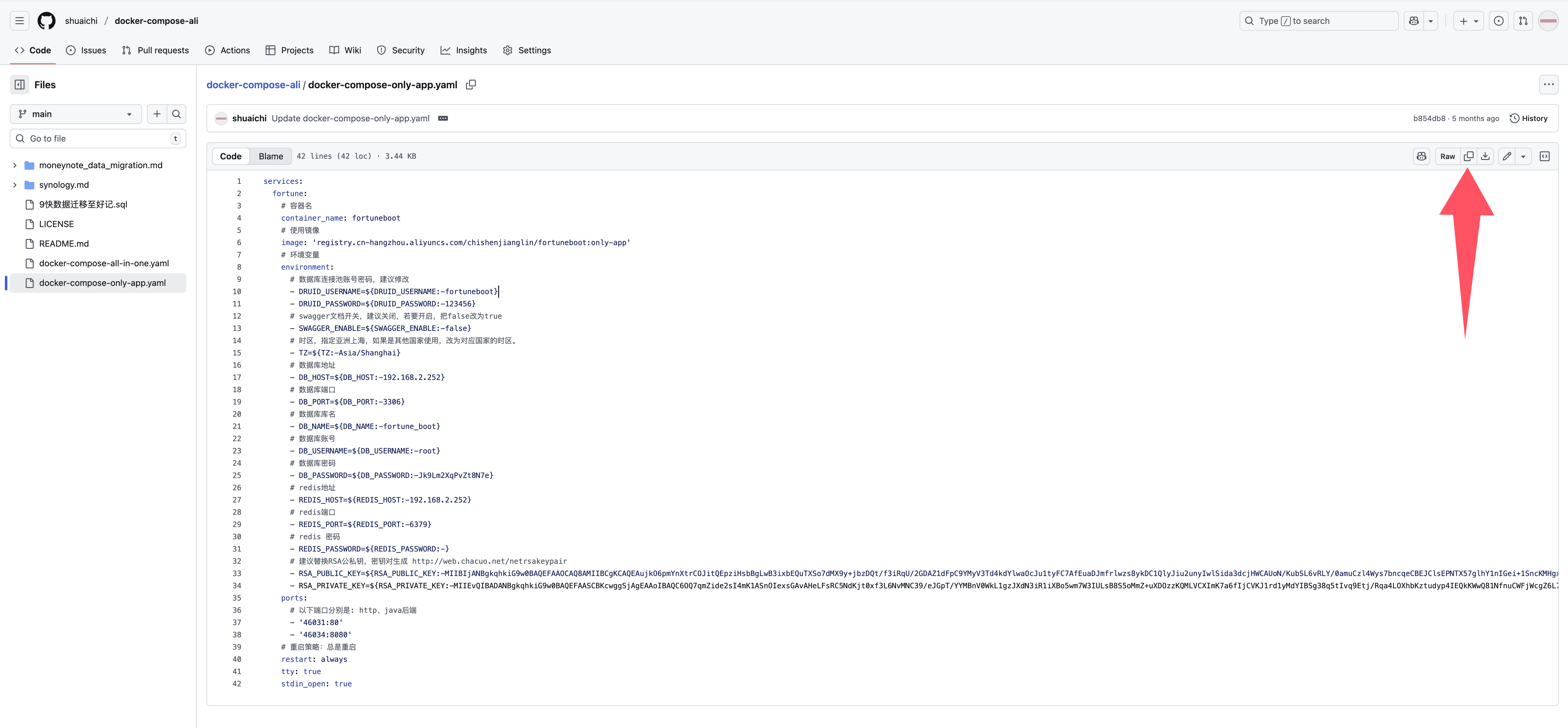Download the raw file
Screen dimensions: 1568x728
pos(1485,157)
